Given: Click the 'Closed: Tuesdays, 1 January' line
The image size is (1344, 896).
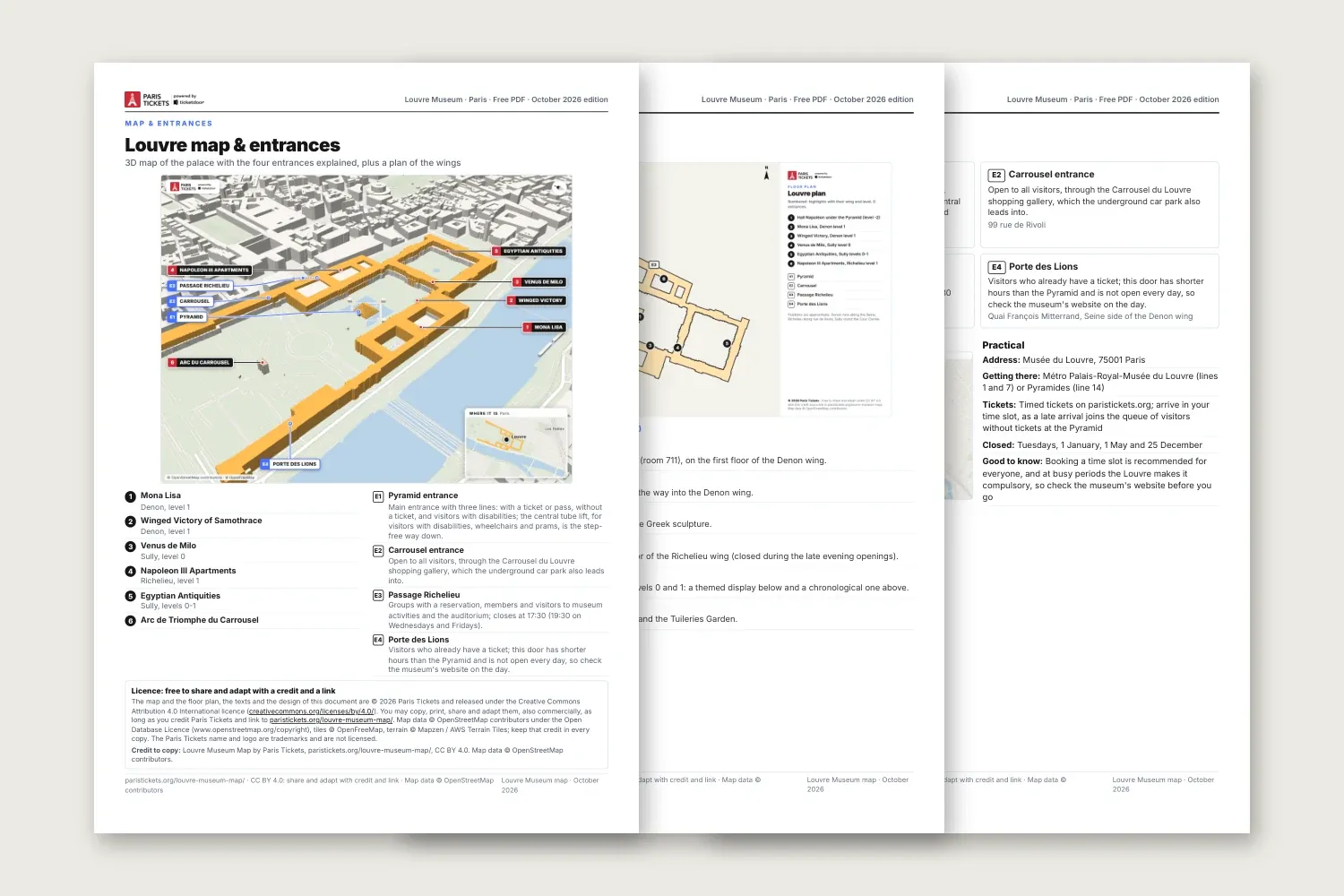Looking at the screenshot, I should point(1092,445).
